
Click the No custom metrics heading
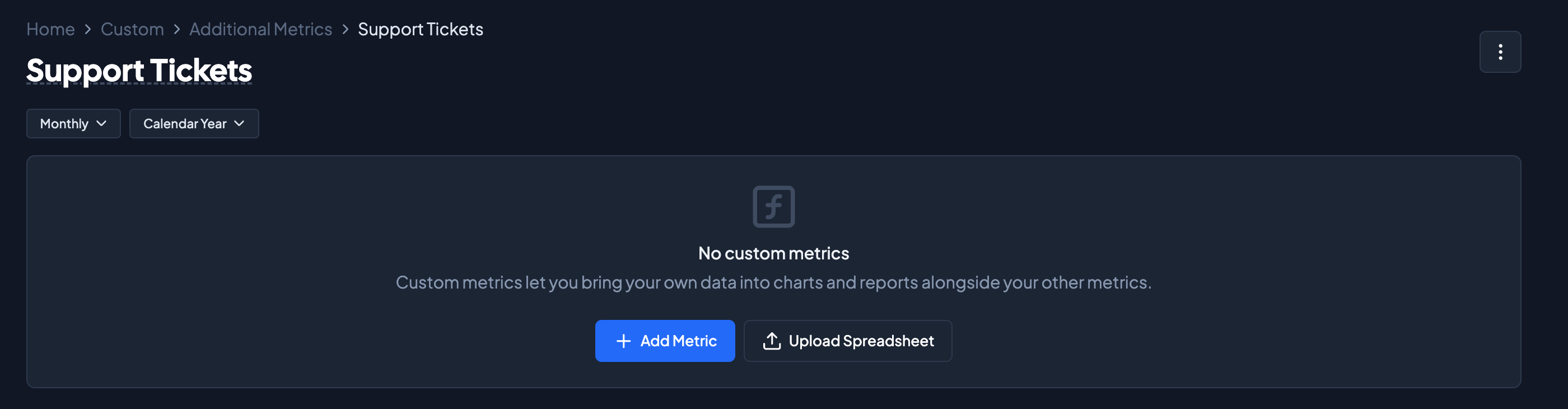(773, 253)
